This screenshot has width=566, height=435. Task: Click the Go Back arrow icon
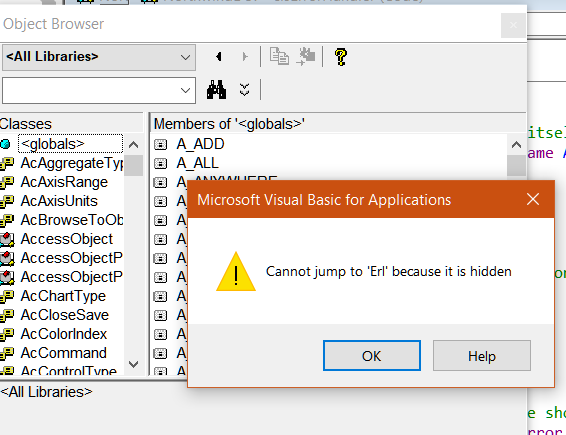[x=219, y=57]
